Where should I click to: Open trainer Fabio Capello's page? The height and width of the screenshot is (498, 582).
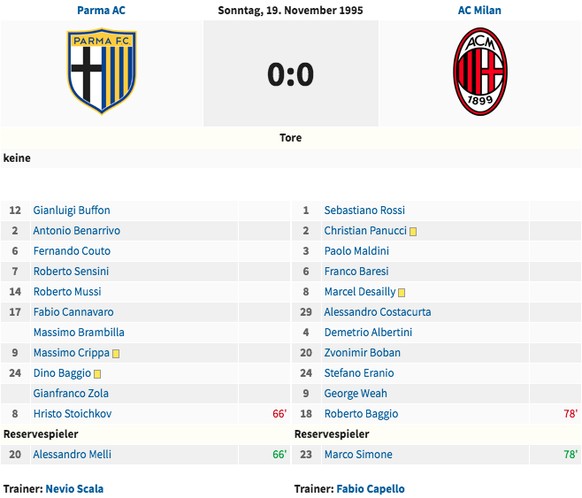click(x=370, y=489)
